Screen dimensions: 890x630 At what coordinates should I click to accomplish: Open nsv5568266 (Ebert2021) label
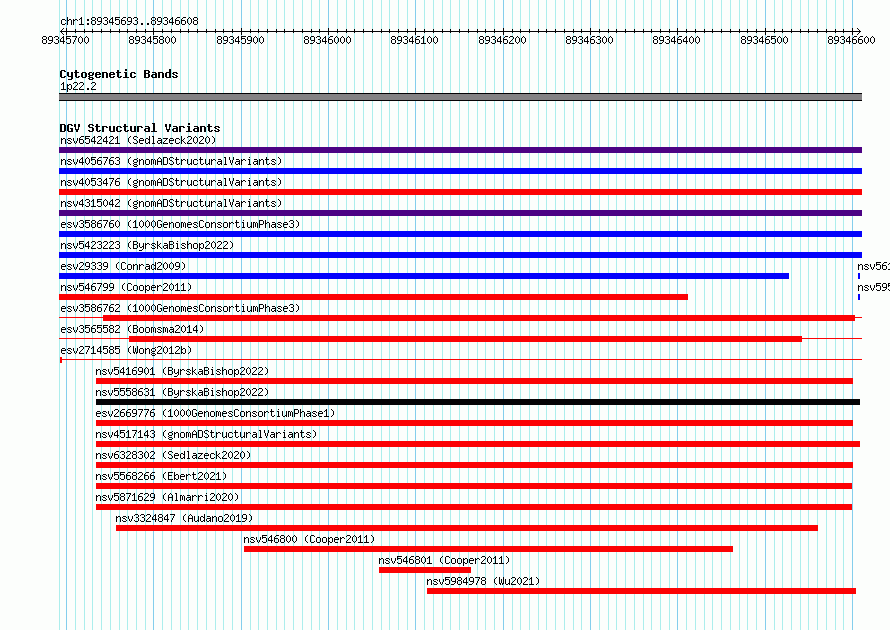(x=161, y=476)
